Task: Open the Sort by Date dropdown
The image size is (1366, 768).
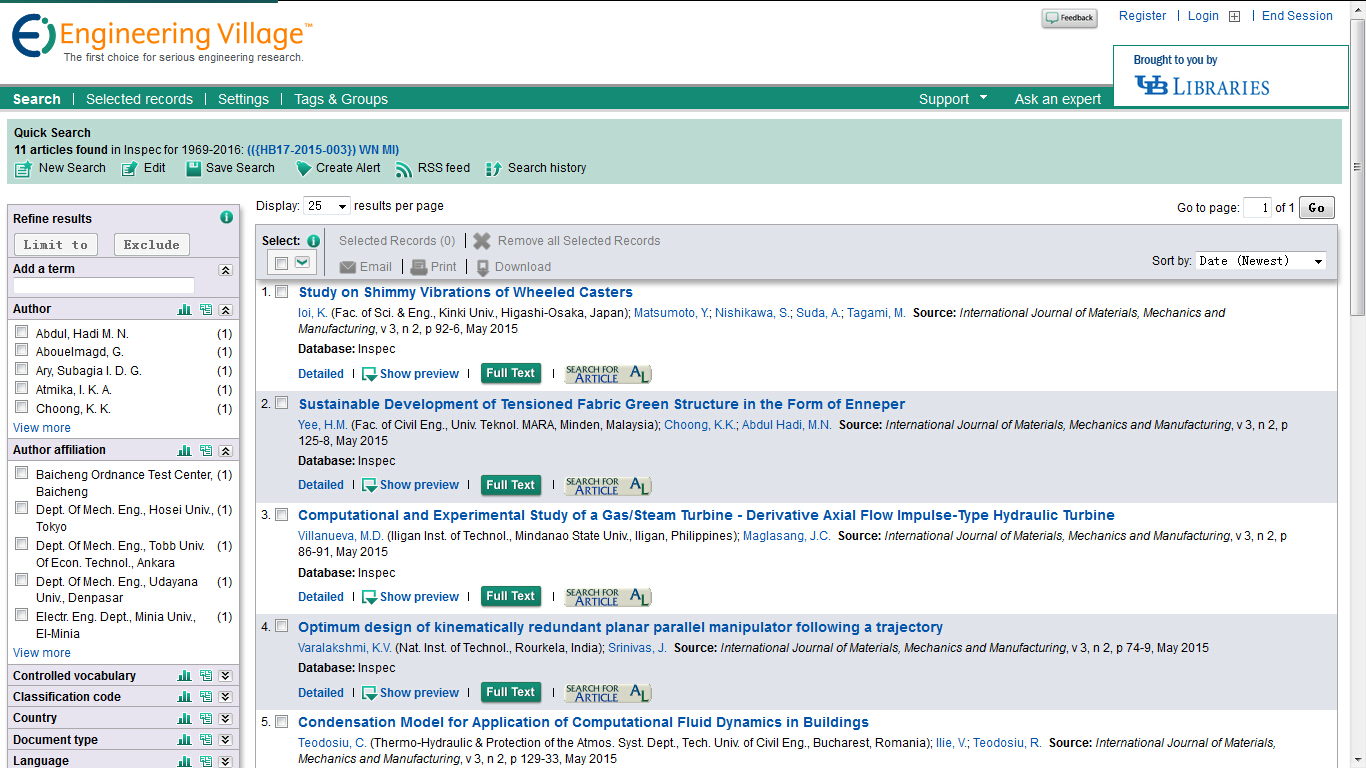Action: (x=1261, y=261)
